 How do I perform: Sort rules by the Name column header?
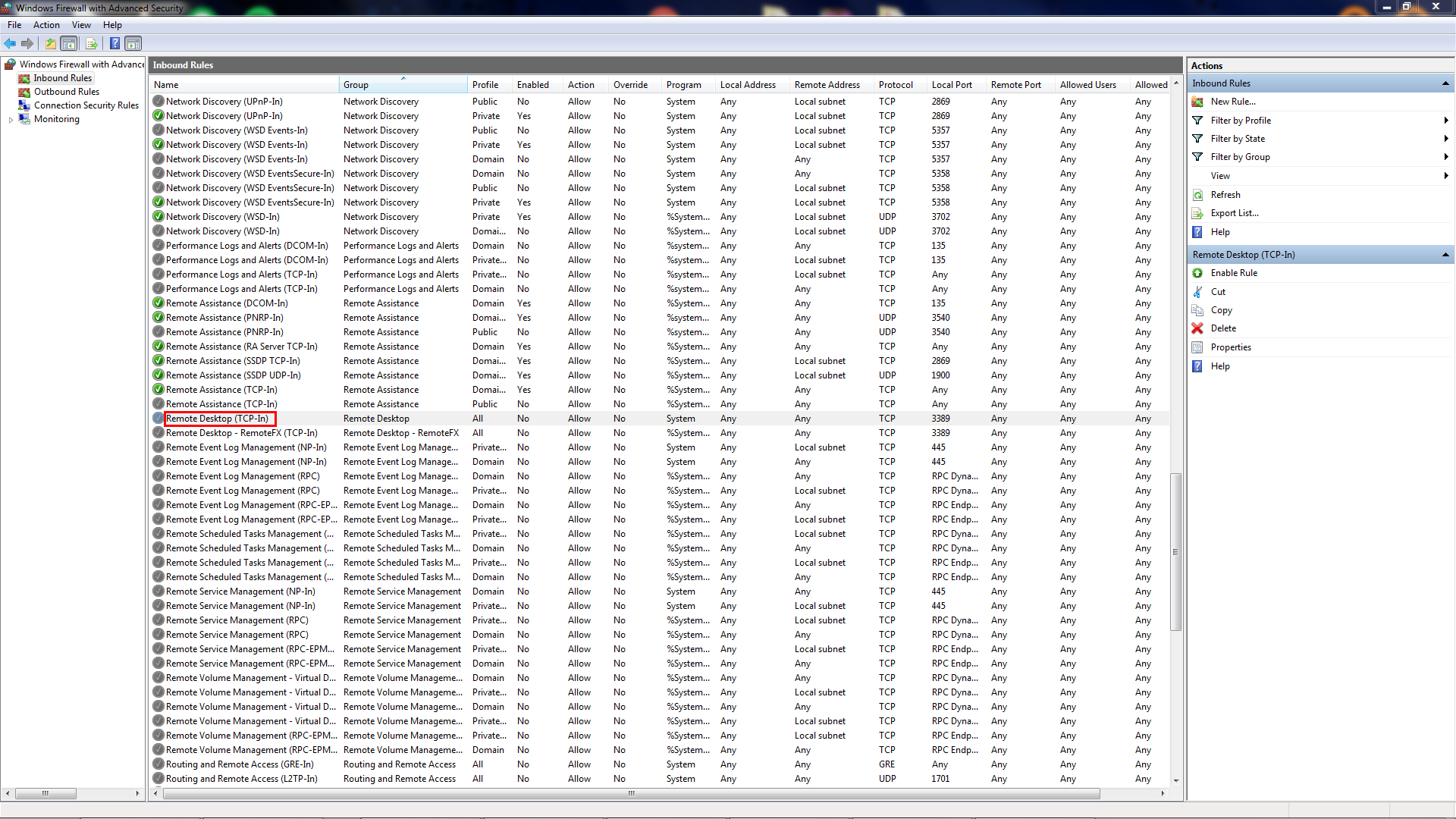[244, 85]
